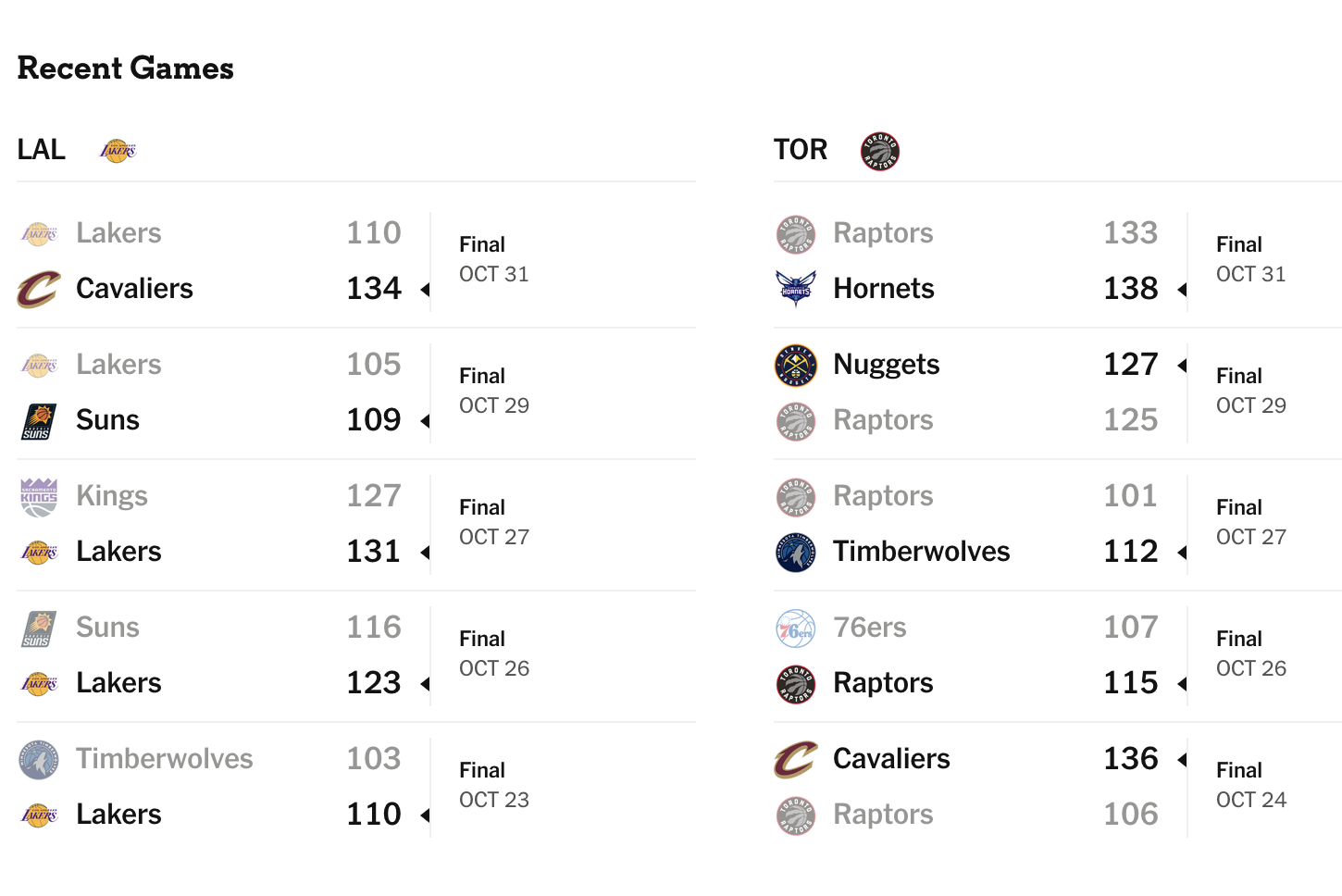The height and width of the screenshot is (896, 1342).
Task: Open Final OCT 24 Raptors game status
Action: coord(1250,785)
